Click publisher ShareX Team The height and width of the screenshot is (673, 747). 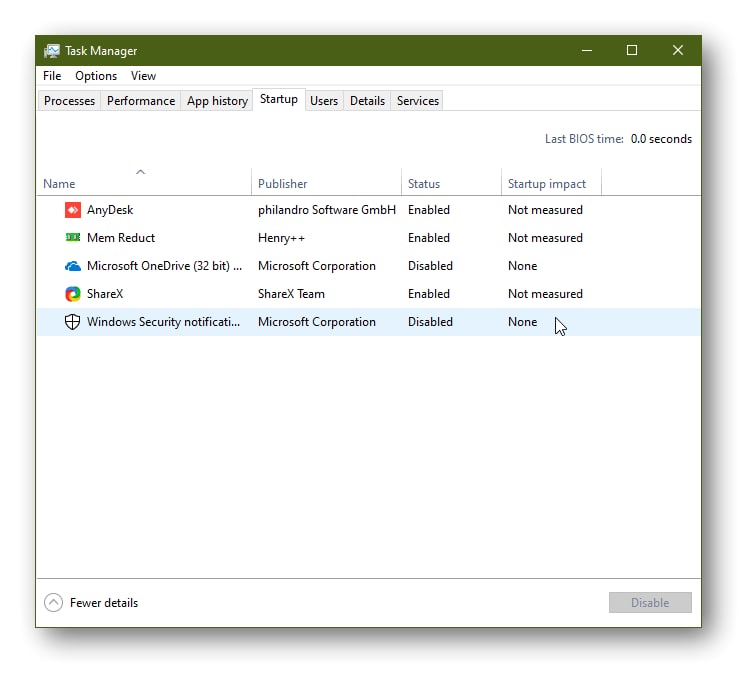[x=291, y=294]
